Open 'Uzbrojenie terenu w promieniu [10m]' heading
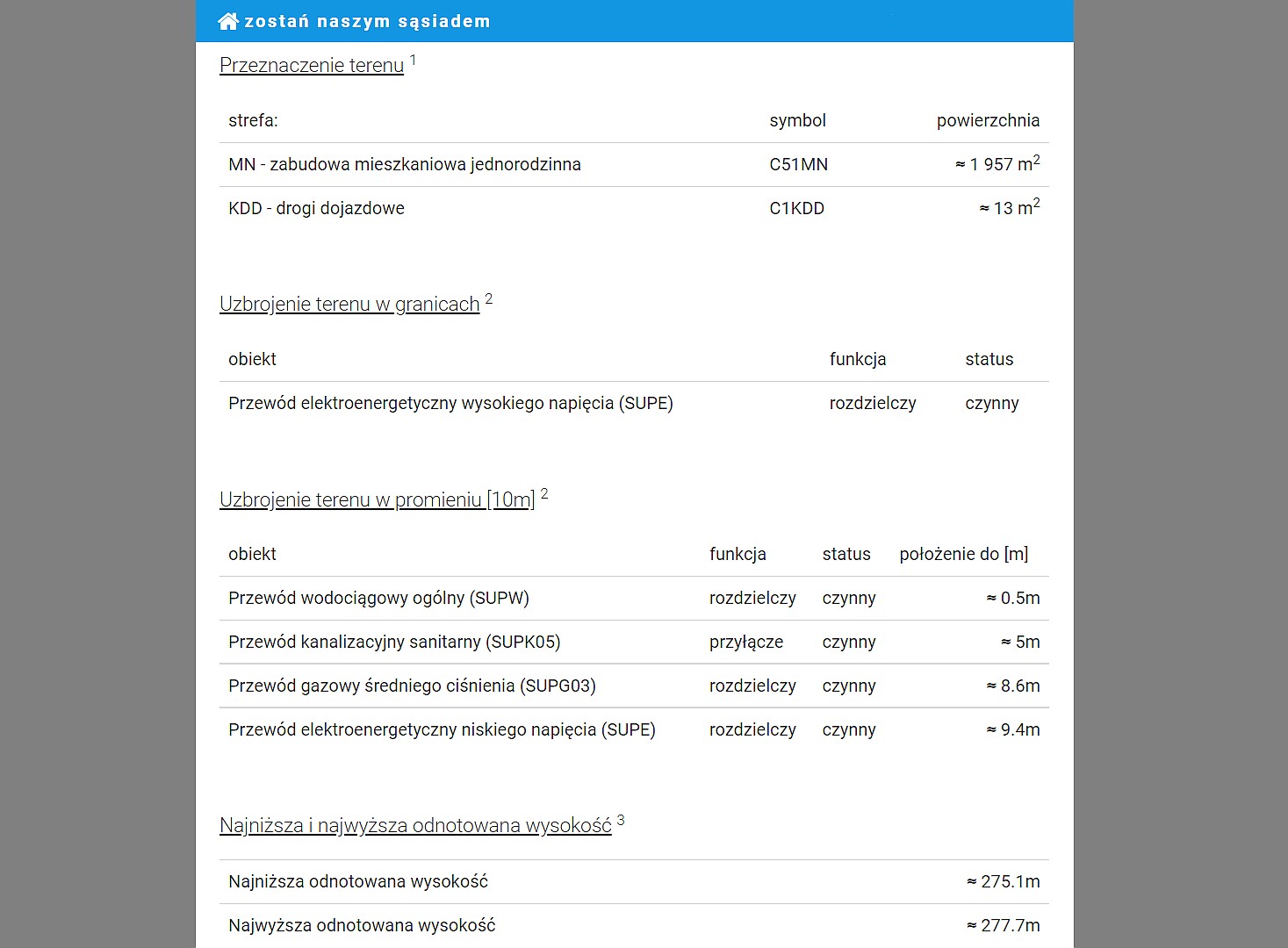The height and width of the screenshot is (948, 1288). click(377, 499)
